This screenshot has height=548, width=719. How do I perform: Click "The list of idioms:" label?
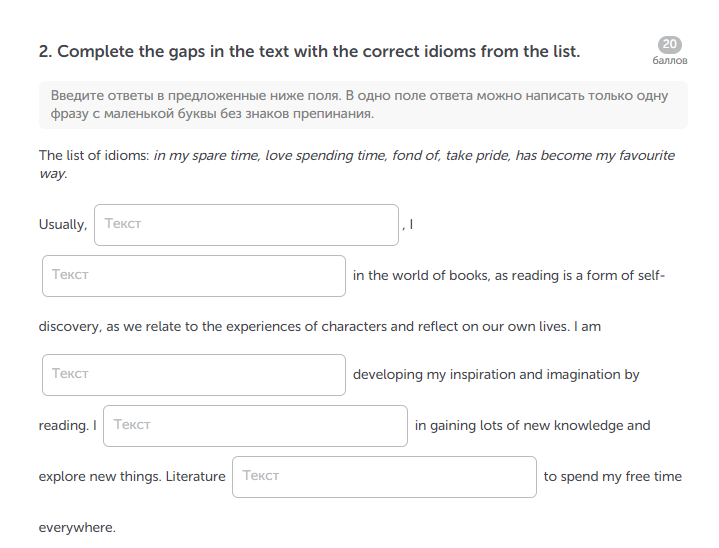(94, 155)
